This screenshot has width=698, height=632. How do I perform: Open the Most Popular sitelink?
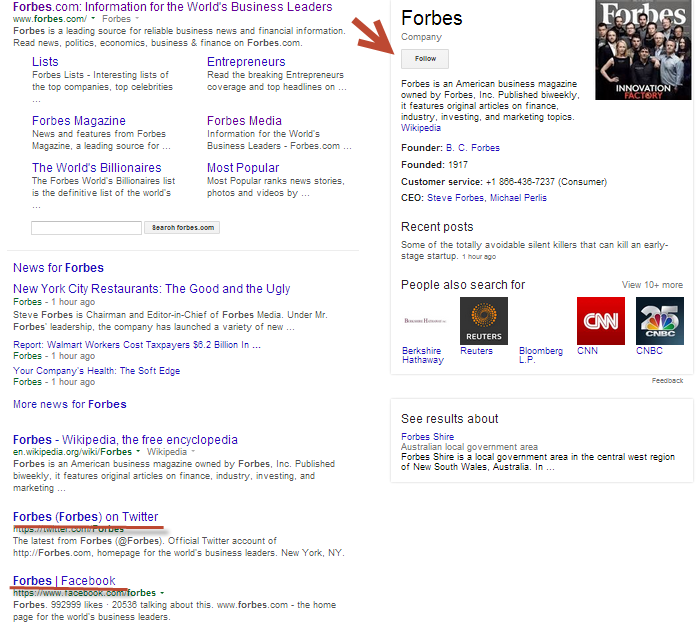click(243, 168)
